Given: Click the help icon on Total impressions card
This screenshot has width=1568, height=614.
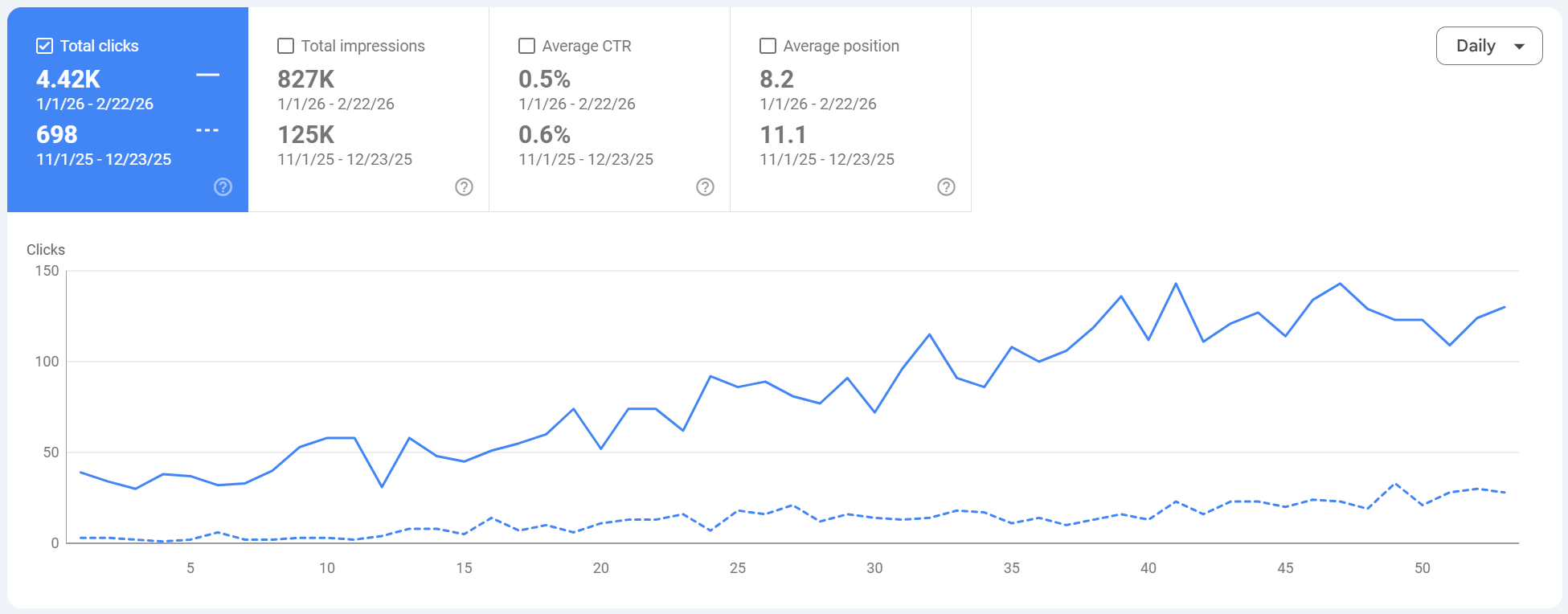Looking at the screenshot, I should (464, 187).
